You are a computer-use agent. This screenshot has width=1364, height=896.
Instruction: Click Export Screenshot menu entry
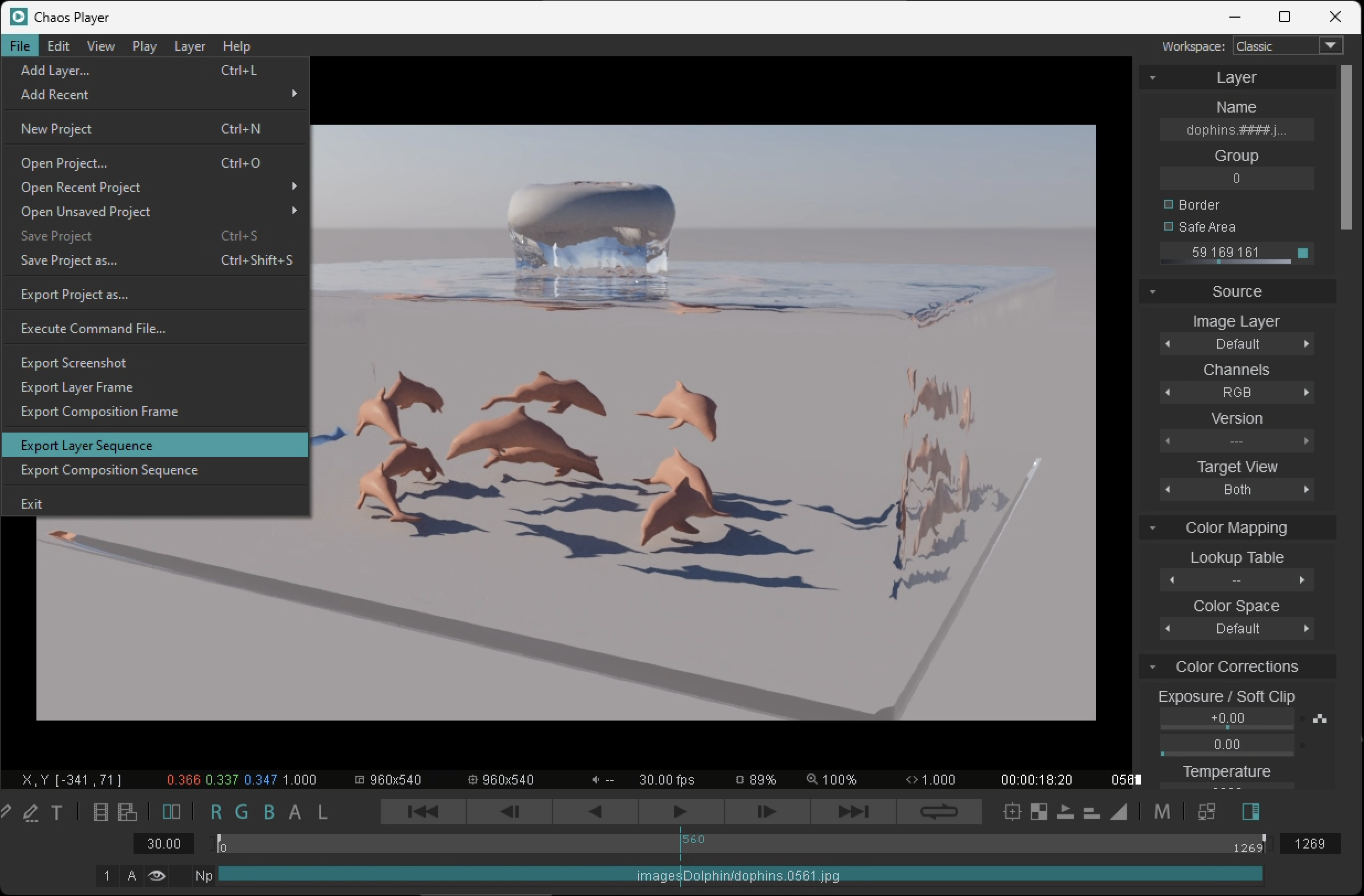tap(73, 362)
